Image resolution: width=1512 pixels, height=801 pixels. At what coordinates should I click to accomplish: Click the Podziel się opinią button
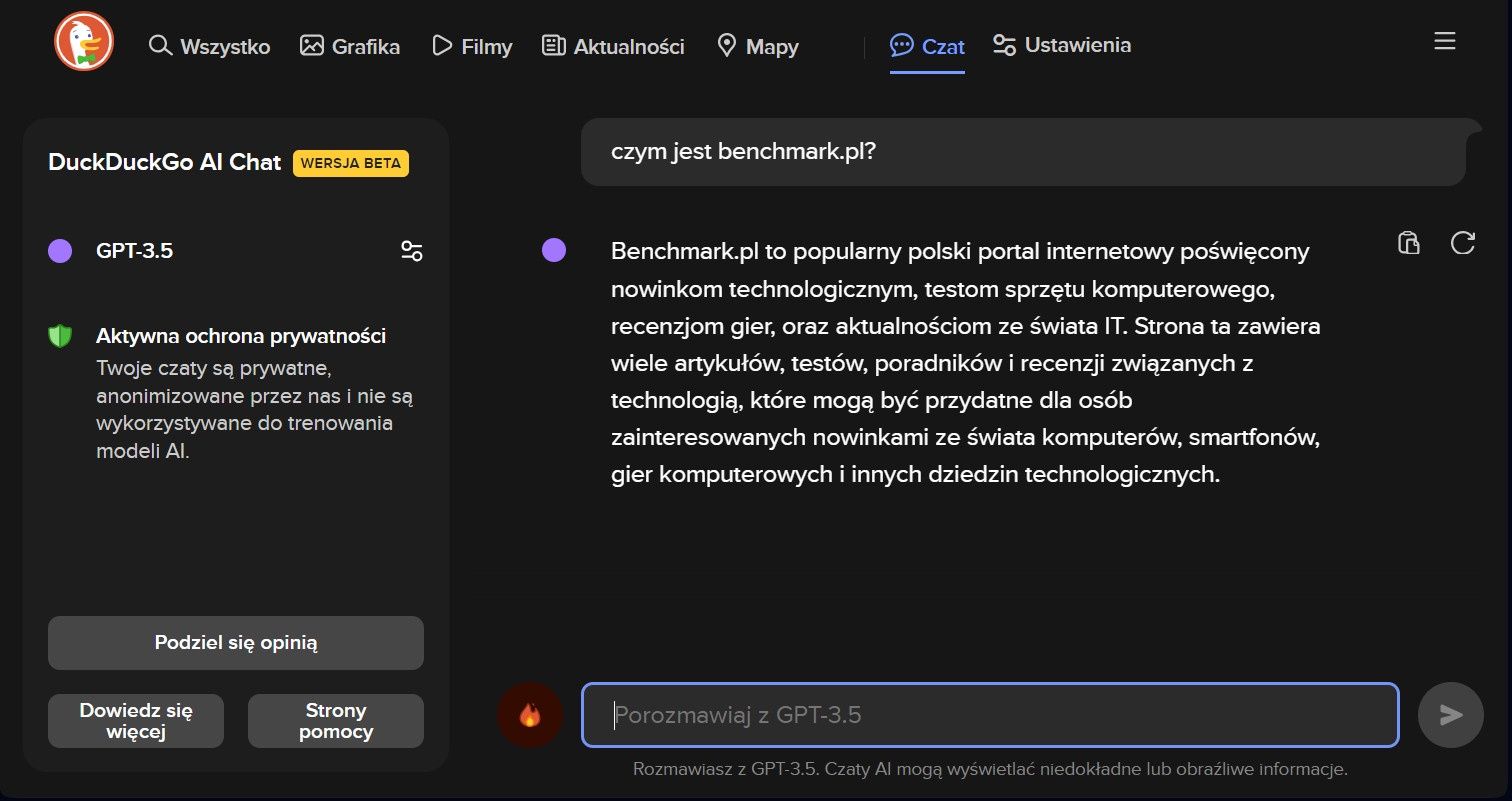[236, 643]
